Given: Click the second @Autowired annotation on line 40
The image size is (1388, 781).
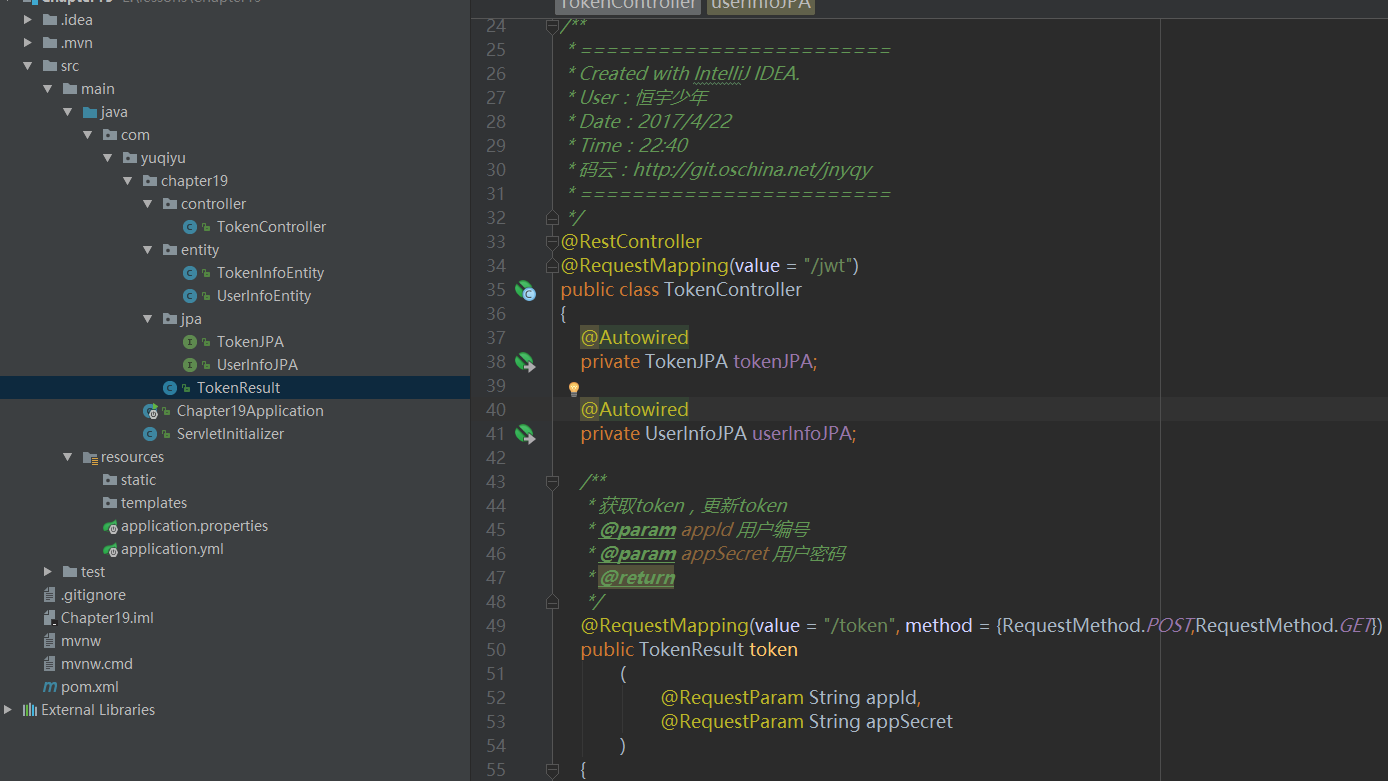Looking at the screenshot, I should click(x=634, y=410).
